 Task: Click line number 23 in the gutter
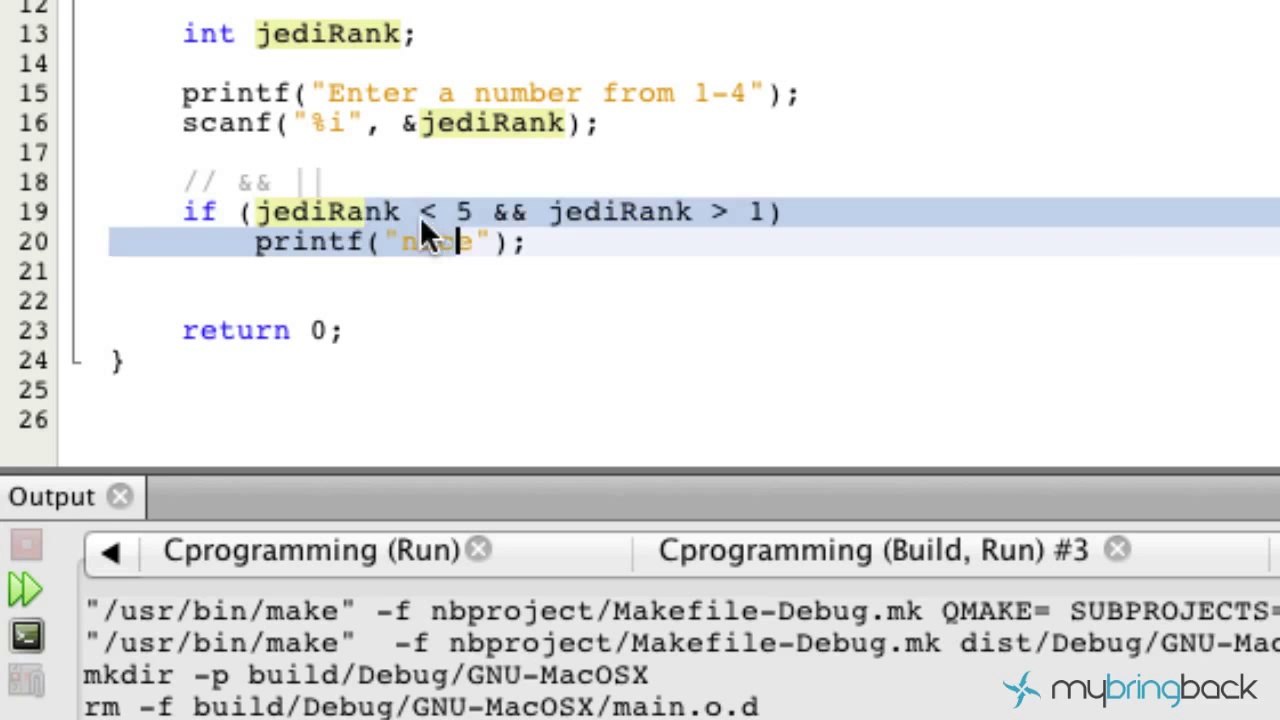33,331
